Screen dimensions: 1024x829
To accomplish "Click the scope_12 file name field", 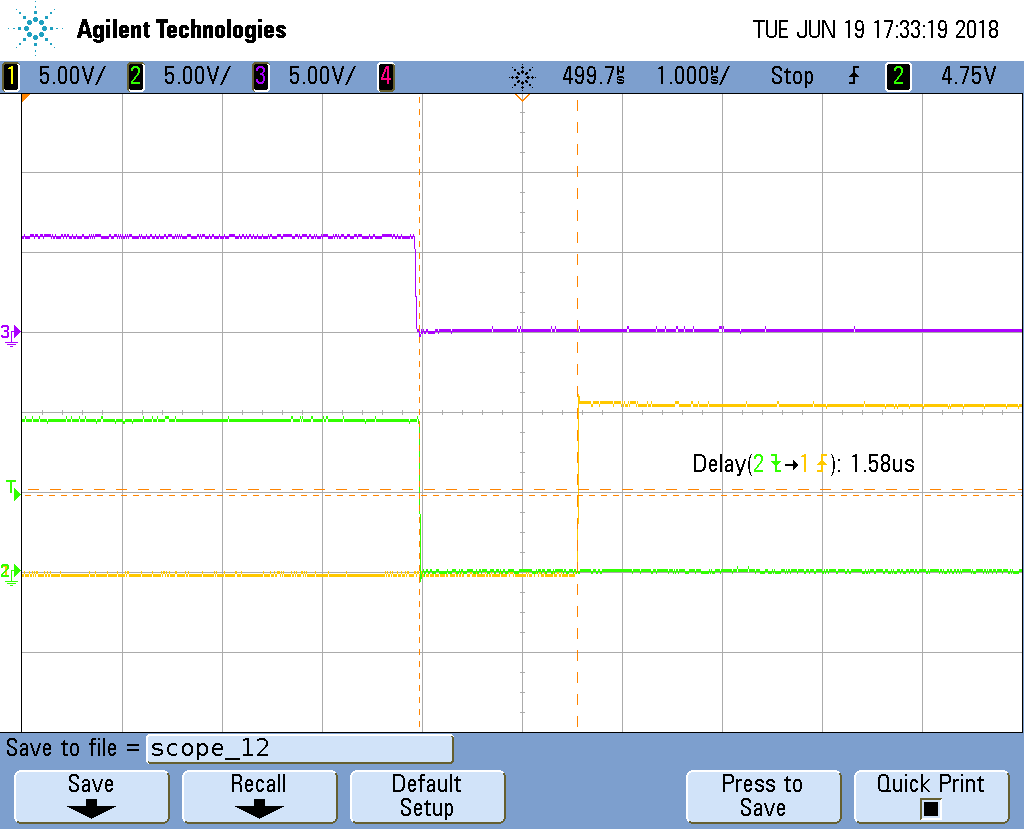I will pyautogui.click(x=300, y=749).
